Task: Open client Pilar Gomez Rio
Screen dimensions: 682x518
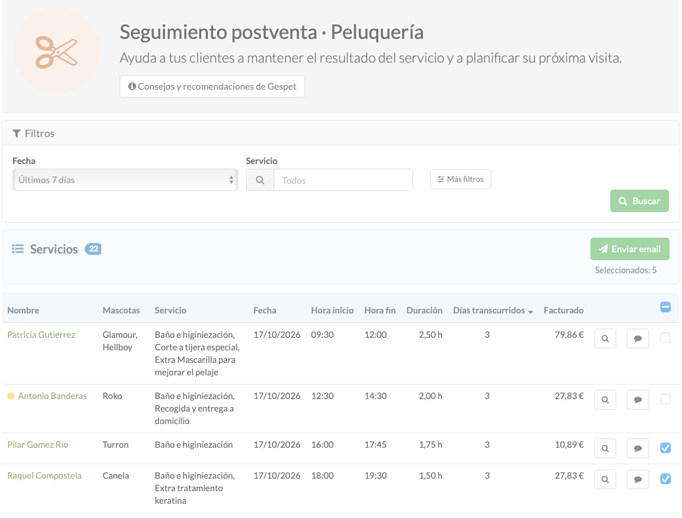Action: 38,445
